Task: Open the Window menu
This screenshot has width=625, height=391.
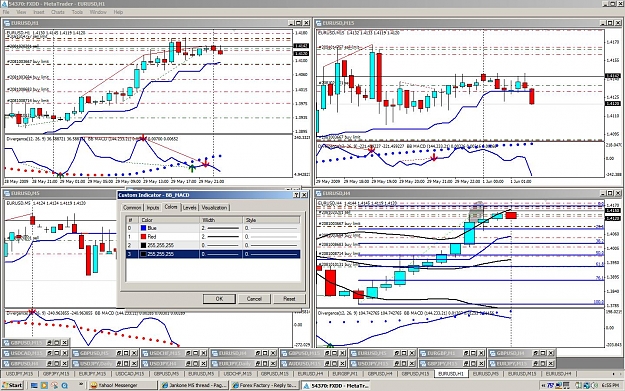Action: (98, 12)
